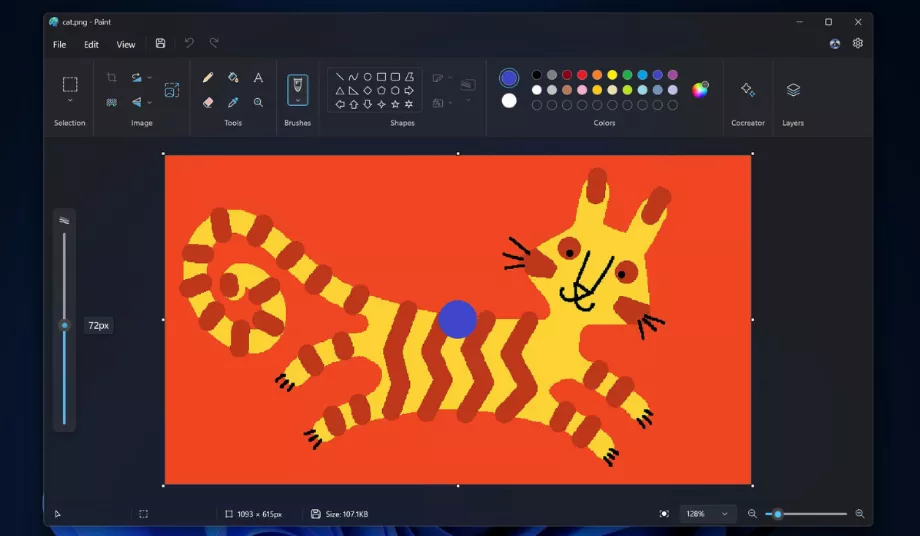The width and height of the screenshot is (920, 536).
Task: Select the Fill bucket tool
Action: click(233, 77)
